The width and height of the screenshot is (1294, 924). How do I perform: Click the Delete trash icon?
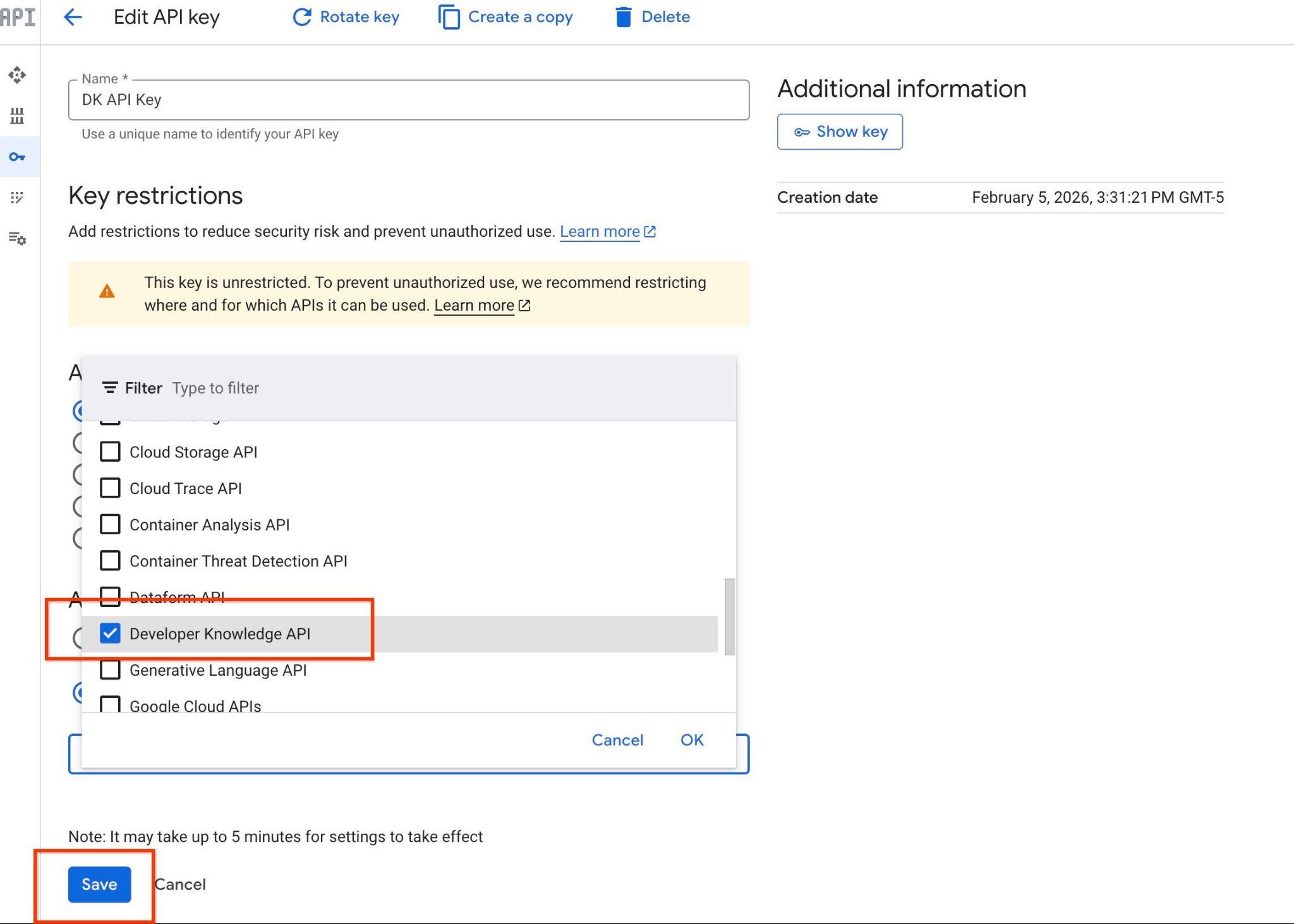(x=623, y=17)
